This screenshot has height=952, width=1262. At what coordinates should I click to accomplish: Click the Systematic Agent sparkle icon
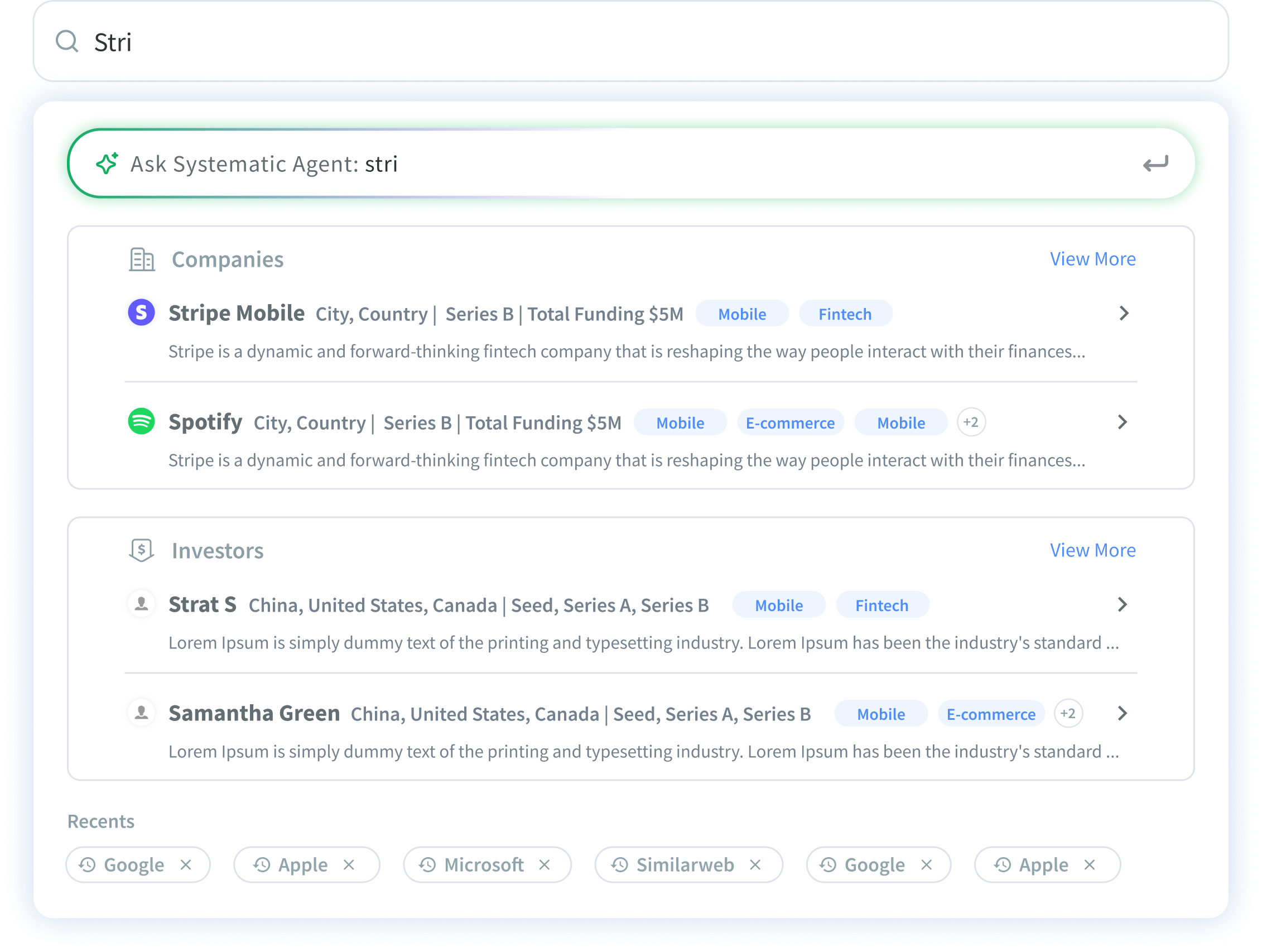pyautogui.click(x=107, y=164)
